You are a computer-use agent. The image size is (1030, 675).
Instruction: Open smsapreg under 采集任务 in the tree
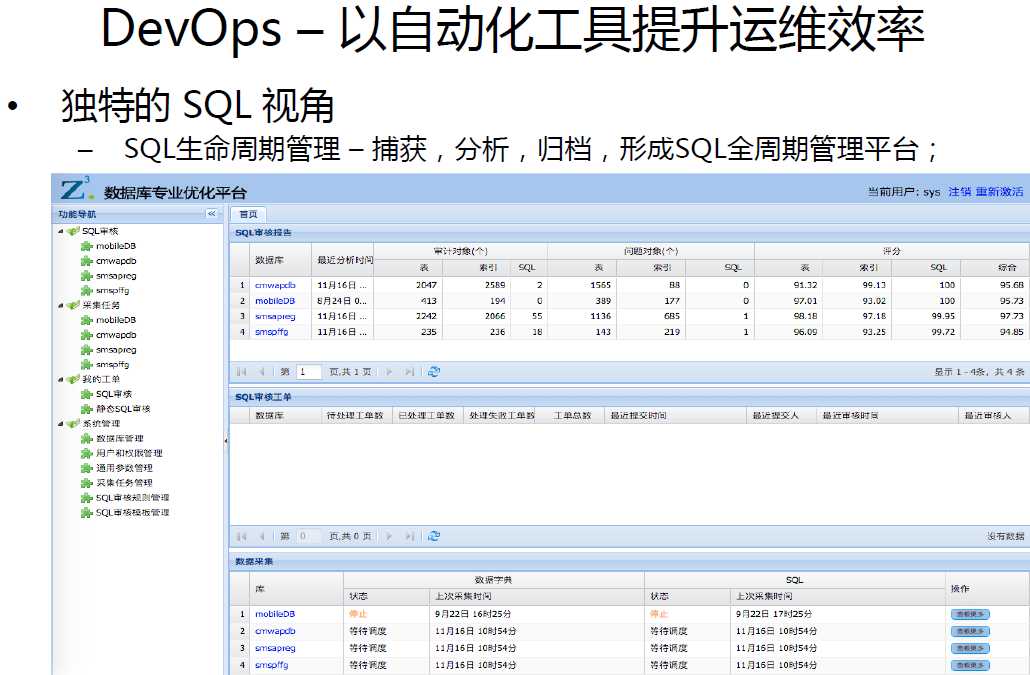click(x=116, y=350)
